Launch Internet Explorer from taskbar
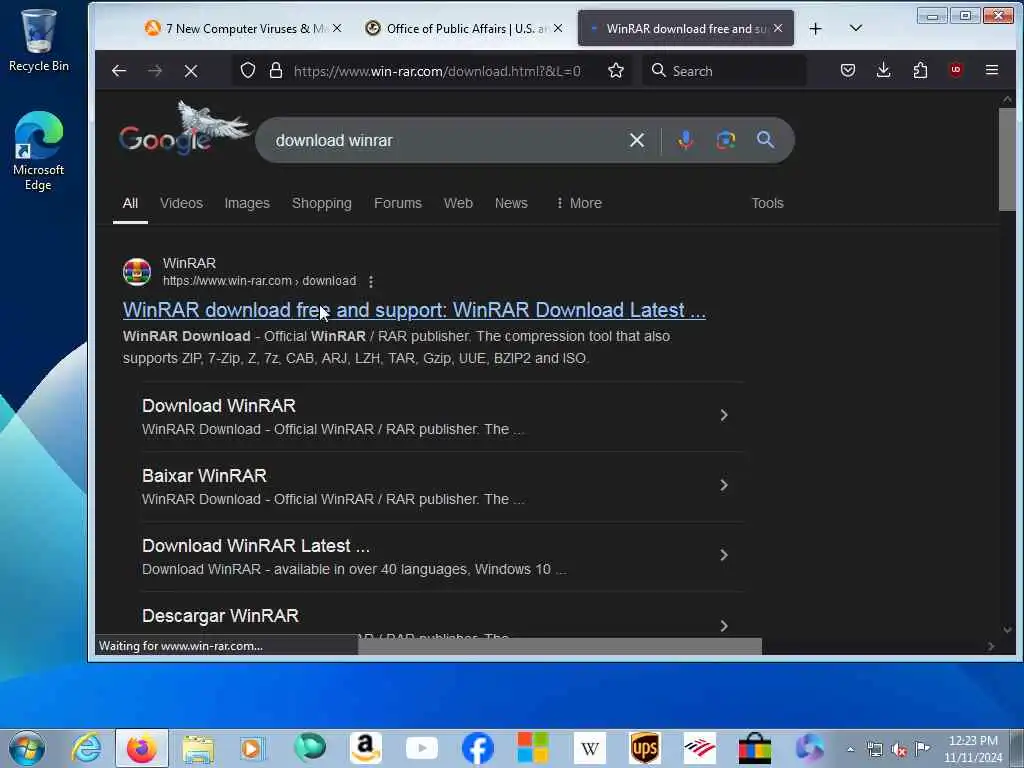The image size is (1024, 768). point(86,748)
